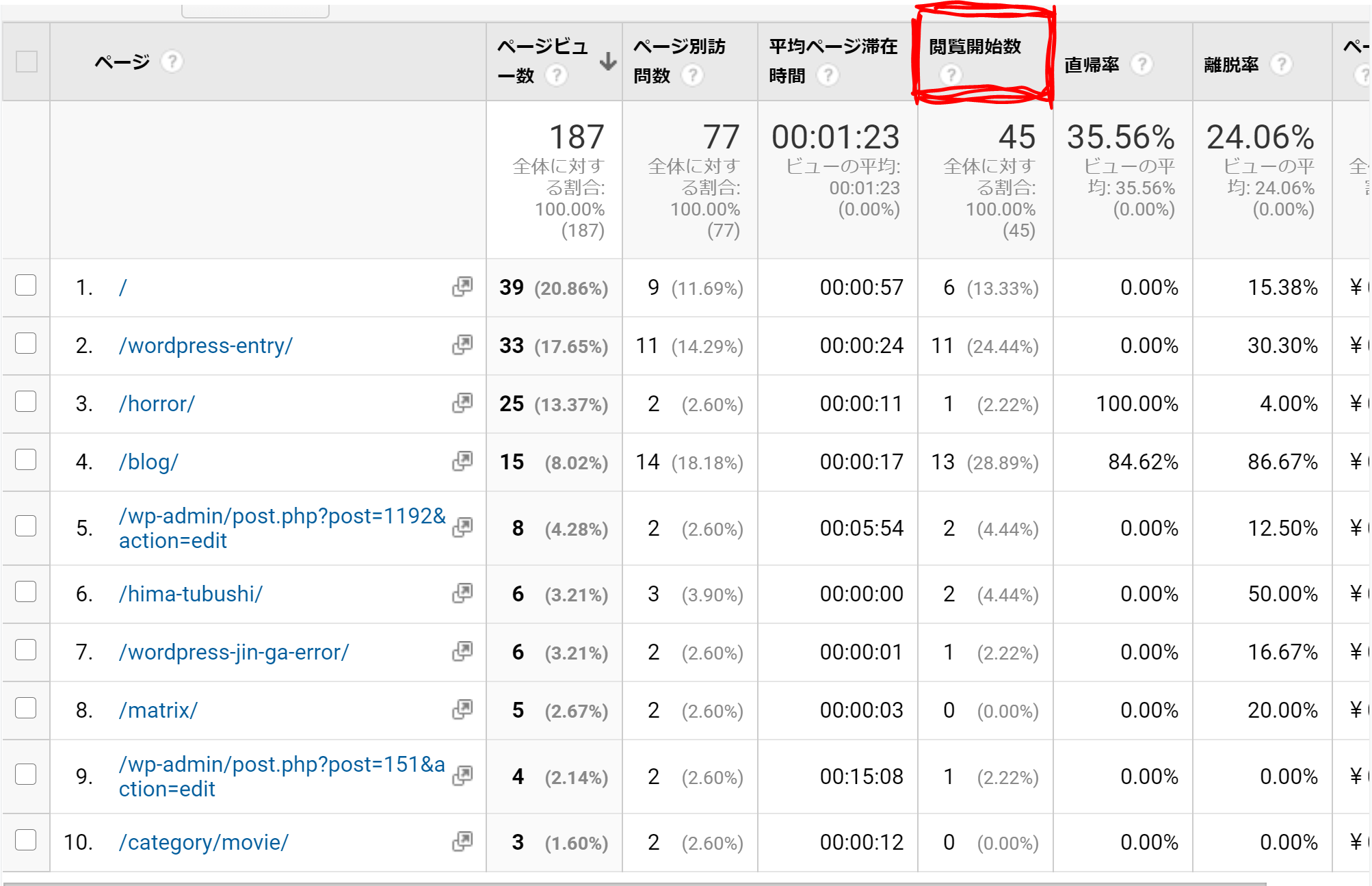
Task: Open the /wordpress-jin-ga-error/ page link
Action: (x=234, y=652)
